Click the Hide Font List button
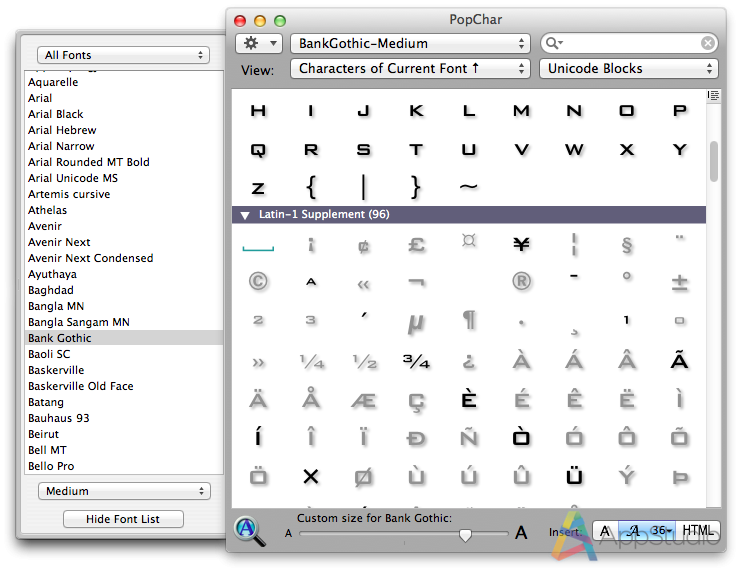 123,519
